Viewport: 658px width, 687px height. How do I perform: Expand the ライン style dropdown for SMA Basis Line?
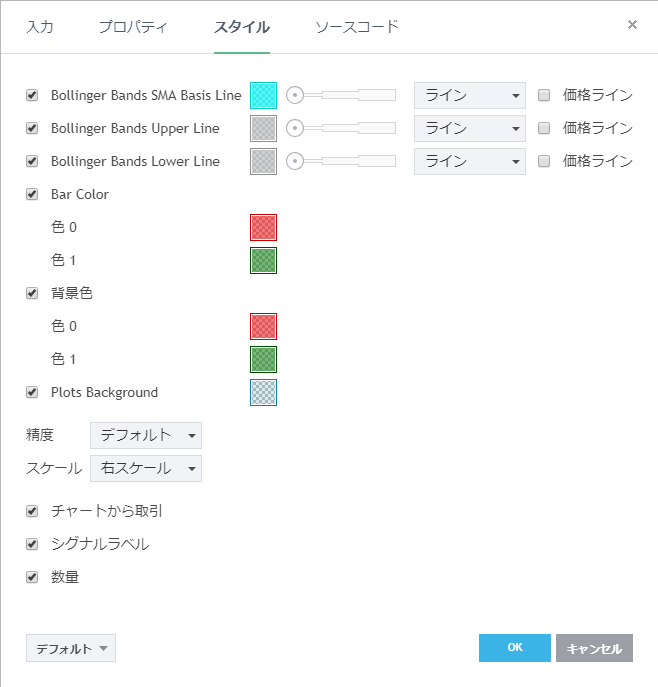coord(469,95)
